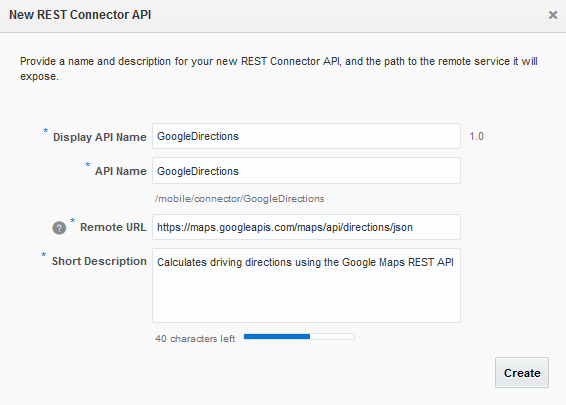Click the API Name input field

coord(306,171)
